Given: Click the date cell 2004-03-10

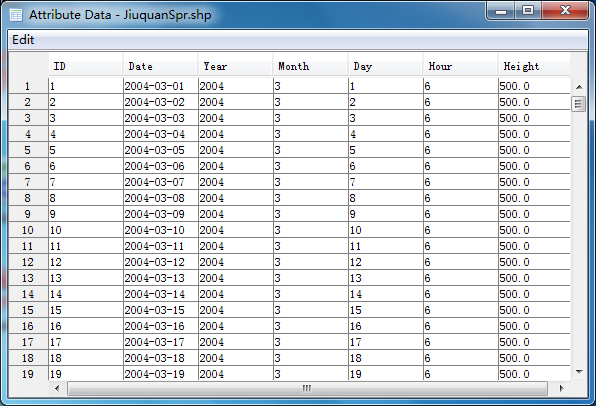Looking at the screenshot, I should point(161,230).
